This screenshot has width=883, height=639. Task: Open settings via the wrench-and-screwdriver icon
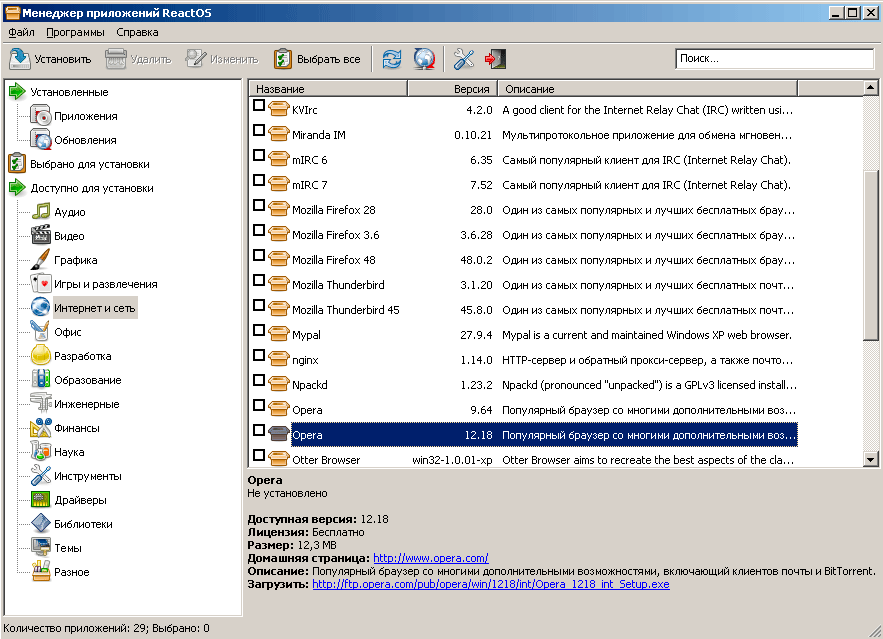pyautogui.click(x=463, y=59)
